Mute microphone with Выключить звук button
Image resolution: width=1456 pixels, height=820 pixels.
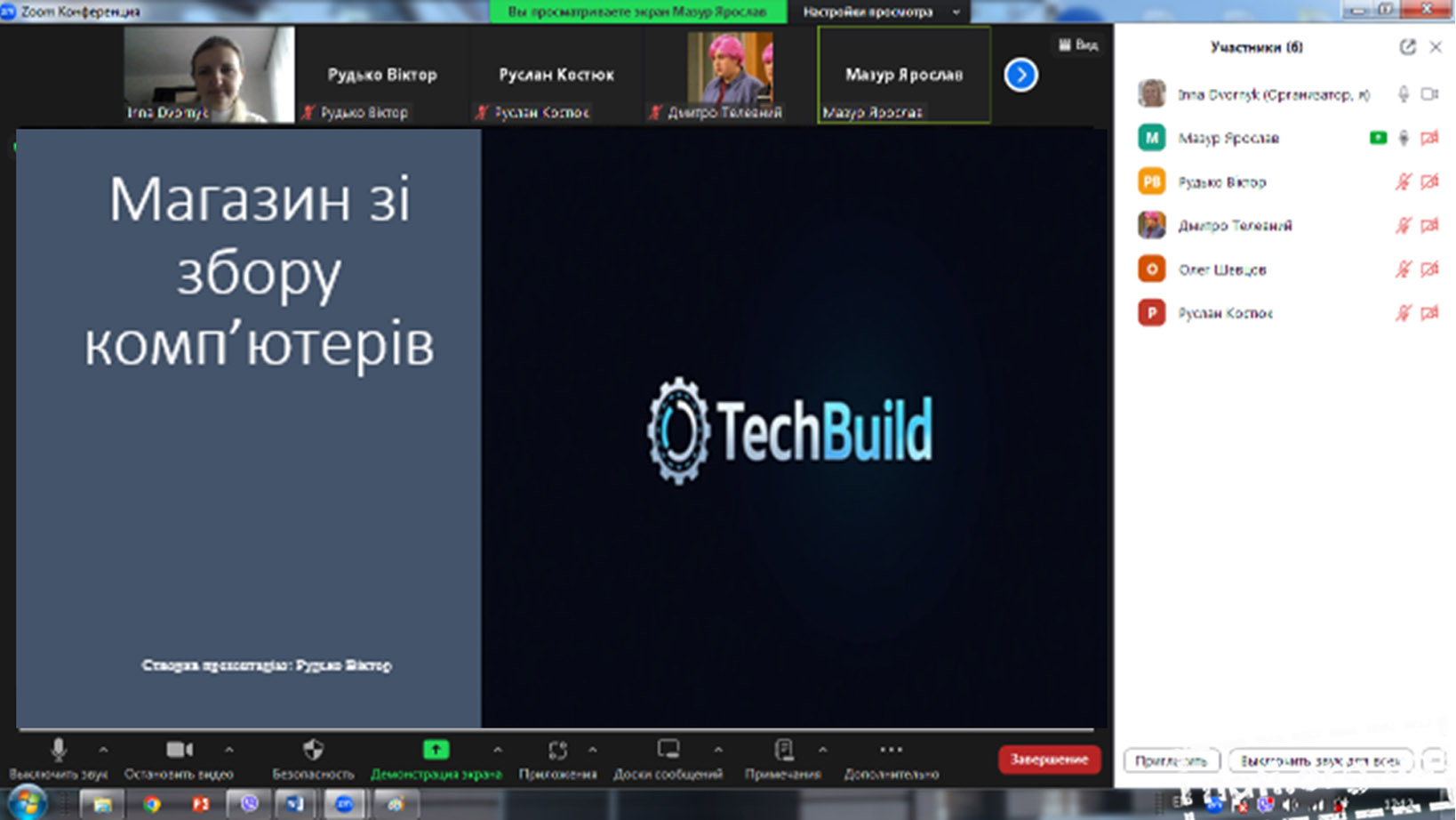[59, 759]
